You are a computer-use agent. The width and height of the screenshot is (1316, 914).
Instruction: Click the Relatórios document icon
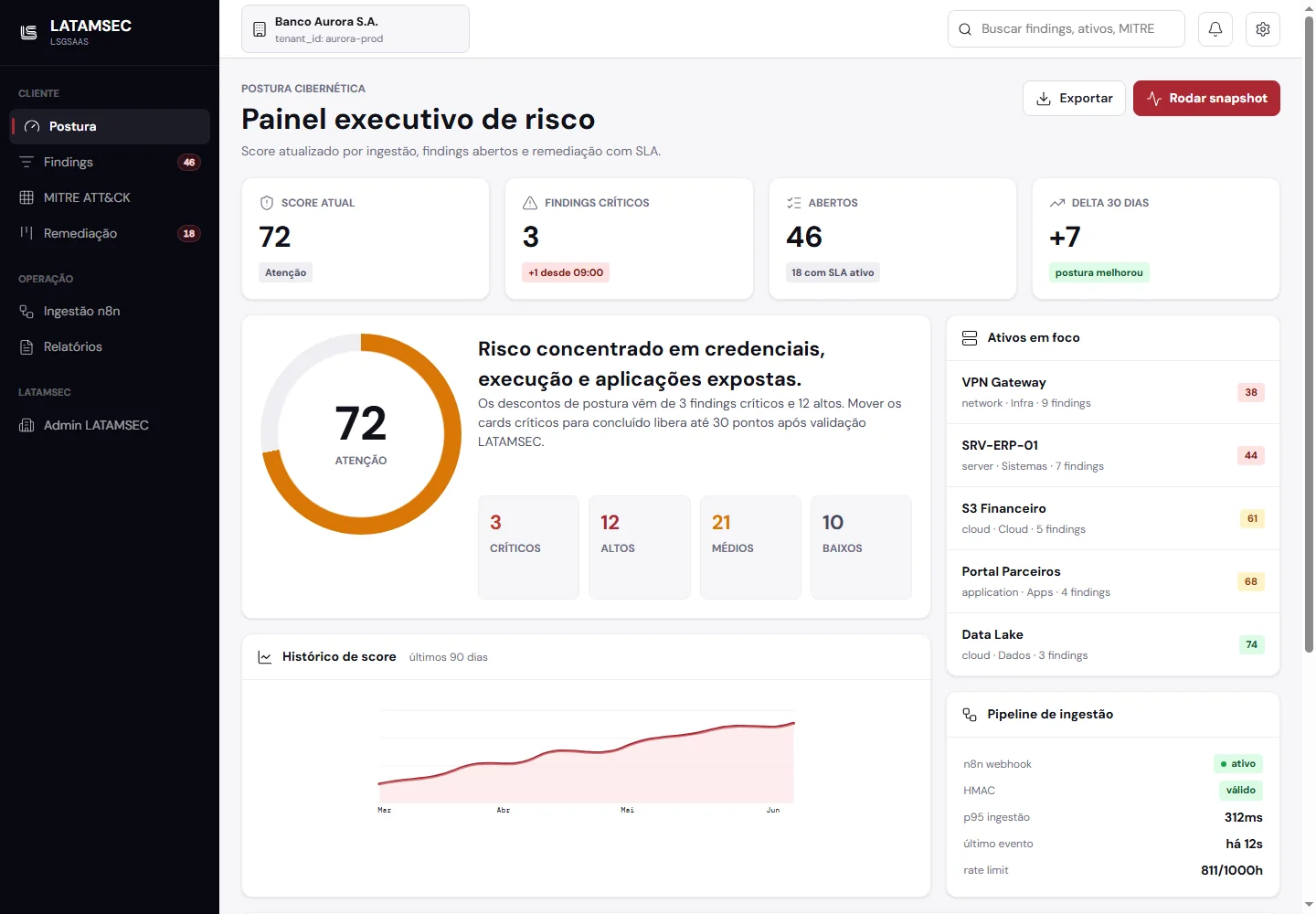click(27, 346)
